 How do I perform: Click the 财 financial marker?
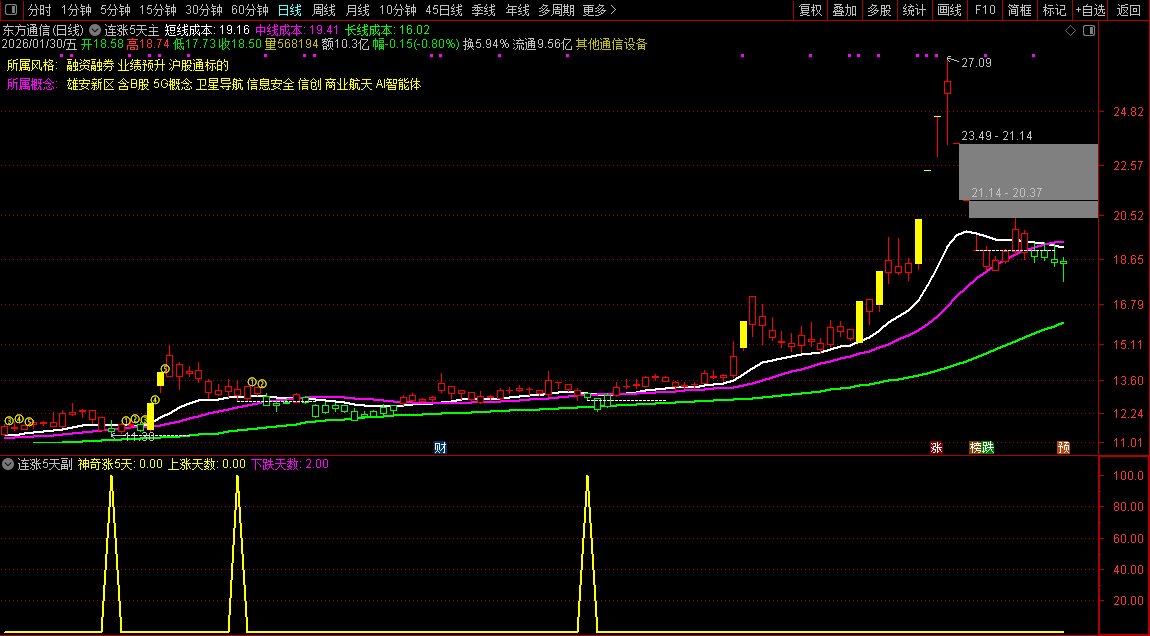pyautogui.click(x=440, y=447)
